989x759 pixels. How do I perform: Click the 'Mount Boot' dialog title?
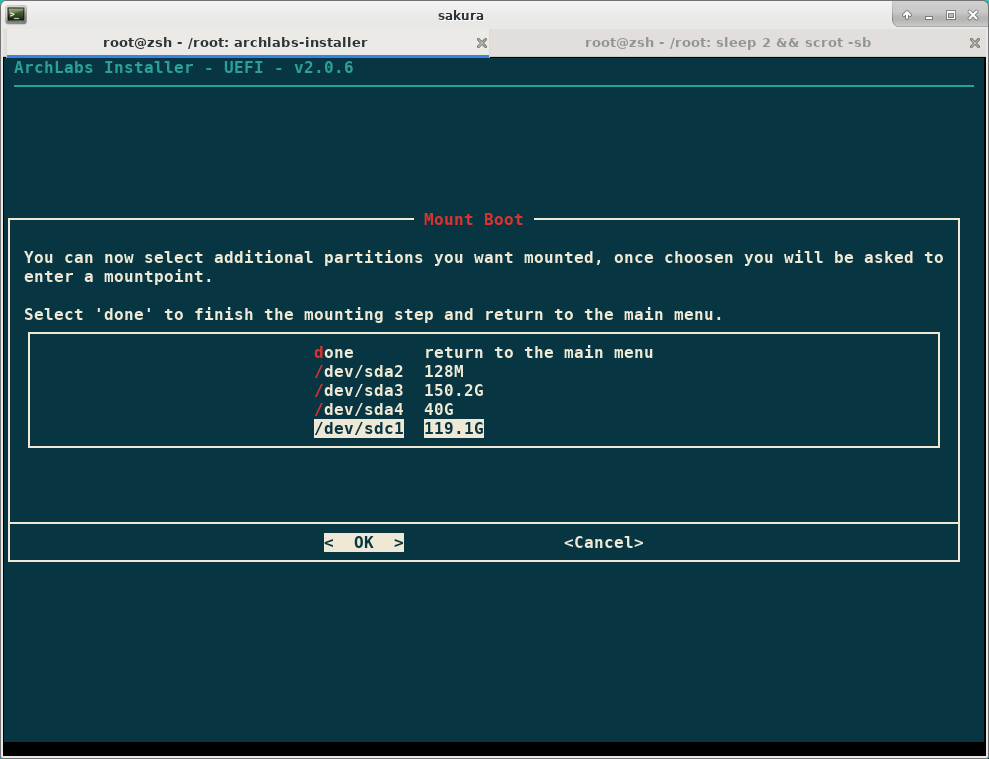pyautogui.click(x=474, y=220)
